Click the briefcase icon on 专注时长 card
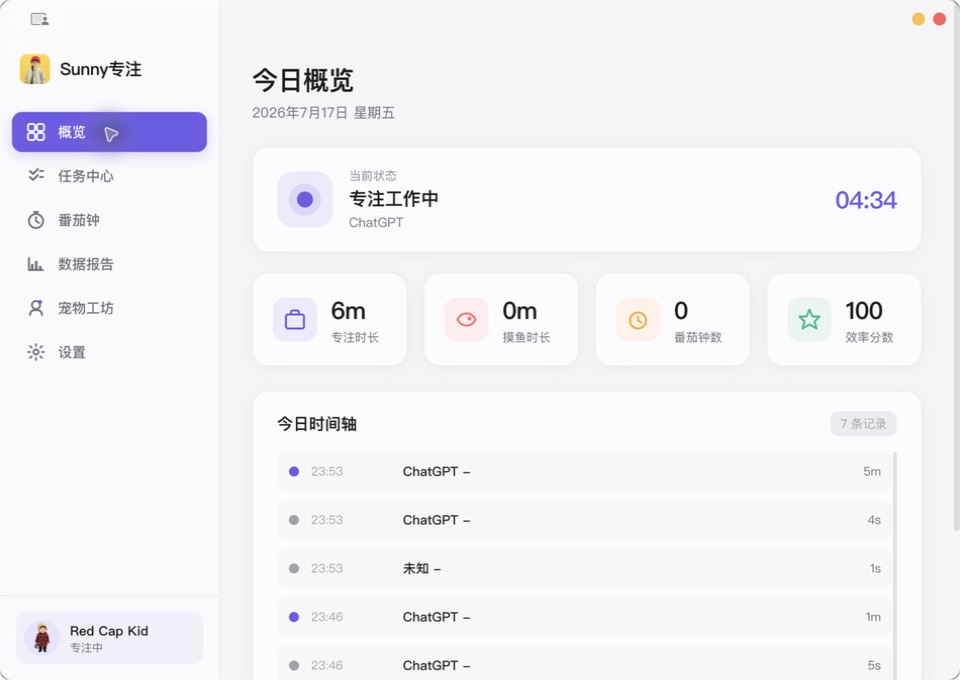The image size is (960, 680). 295,319
